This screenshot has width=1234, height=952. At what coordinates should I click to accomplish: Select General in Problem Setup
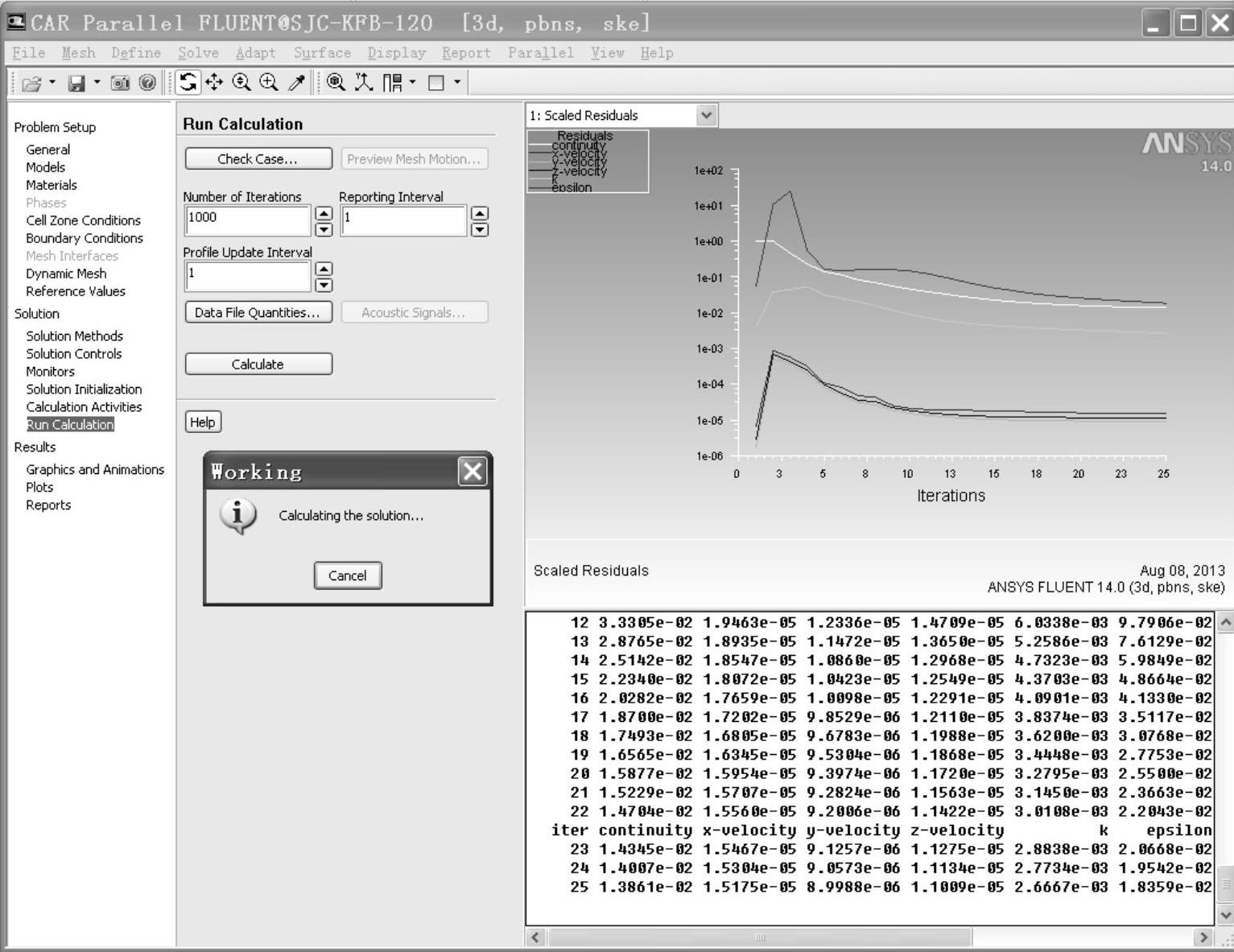tap(47, 150)
